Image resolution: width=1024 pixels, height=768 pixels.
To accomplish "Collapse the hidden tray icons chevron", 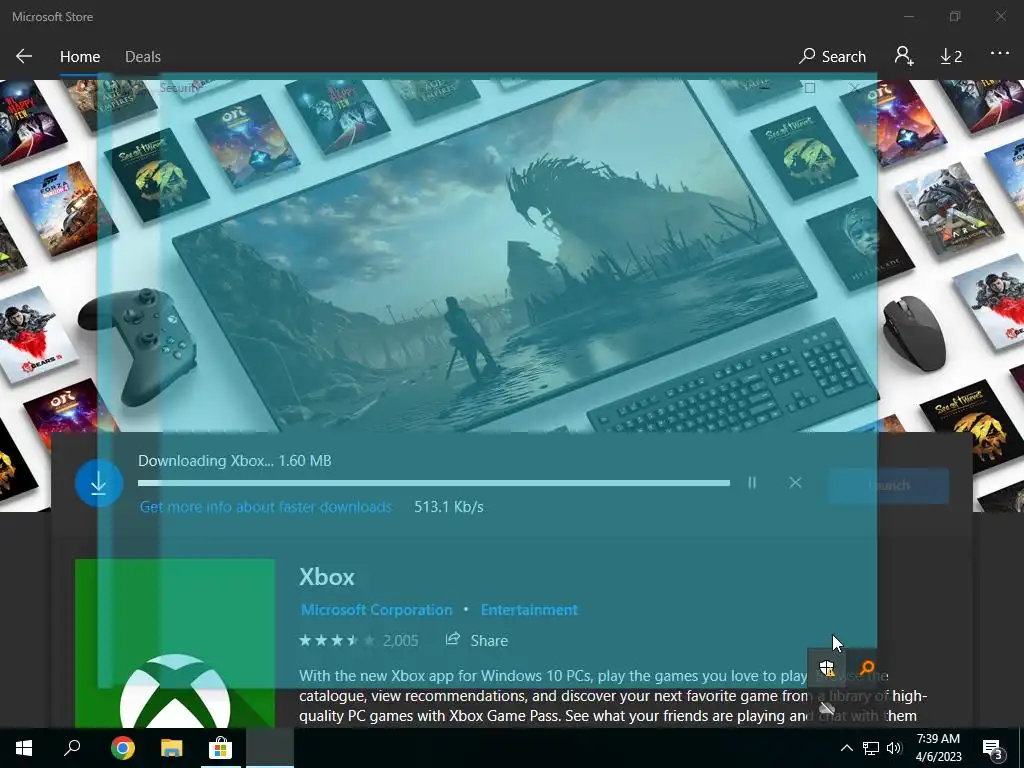I will [x=846, y=748].
